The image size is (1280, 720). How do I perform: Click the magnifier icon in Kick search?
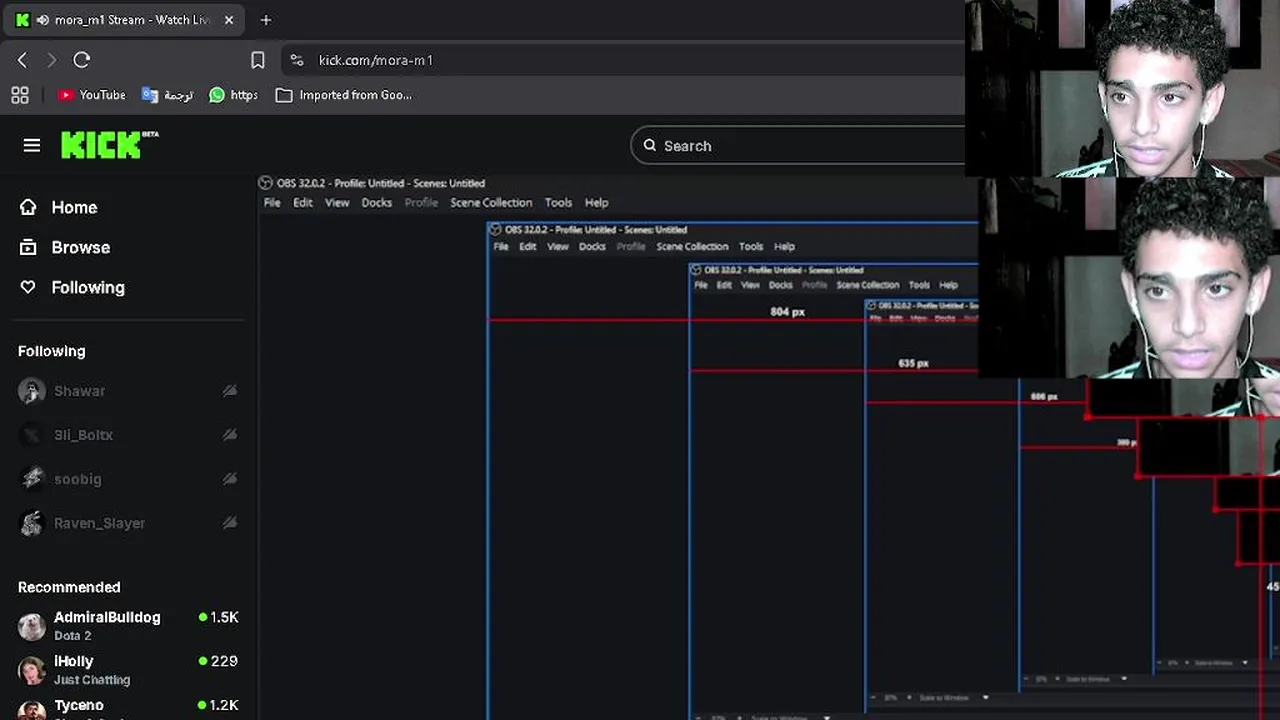[x=650, y=146]
